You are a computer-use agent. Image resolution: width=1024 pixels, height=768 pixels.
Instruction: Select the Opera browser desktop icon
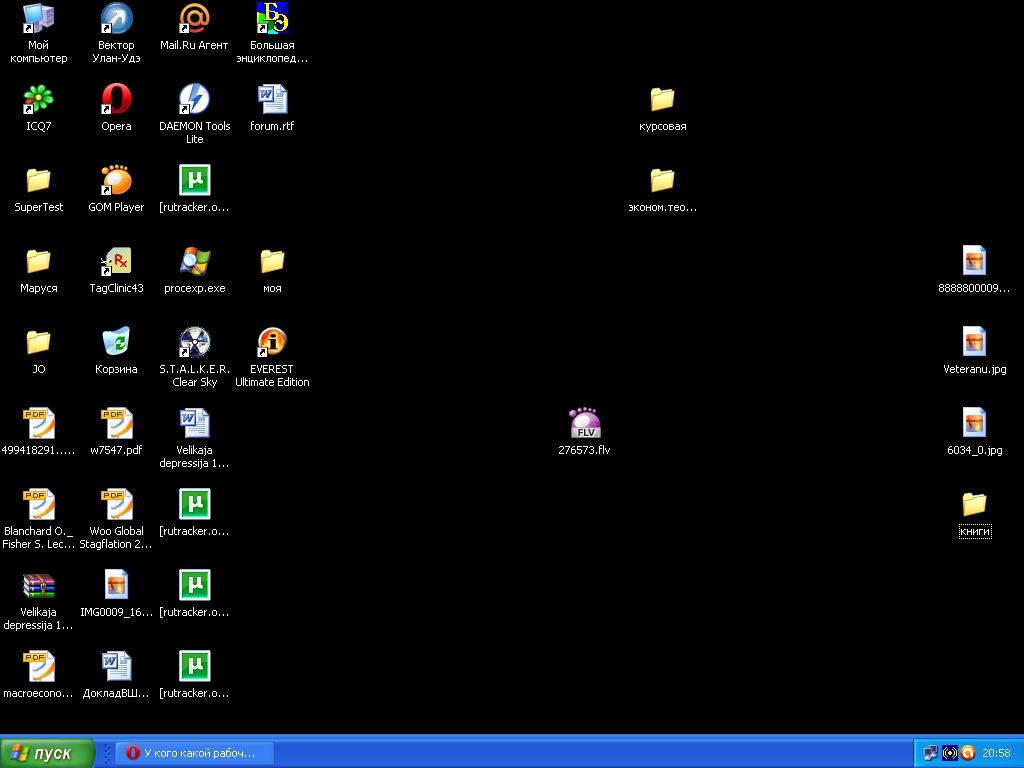(x=116, y=100)
